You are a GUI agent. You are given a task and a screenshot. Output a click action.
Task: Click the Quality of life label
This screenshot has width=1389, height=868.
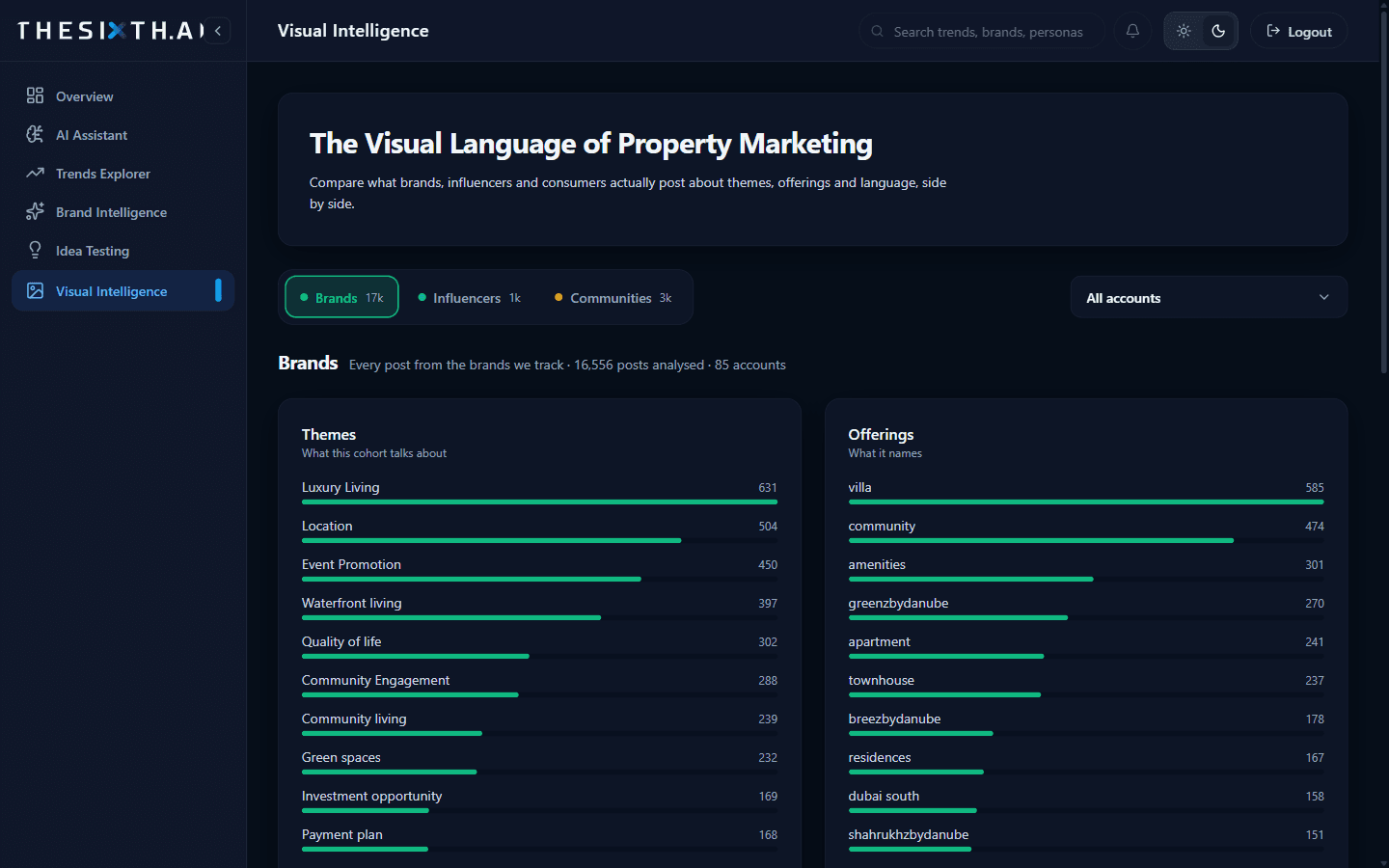pyautogui.click(x=341, y=641)
